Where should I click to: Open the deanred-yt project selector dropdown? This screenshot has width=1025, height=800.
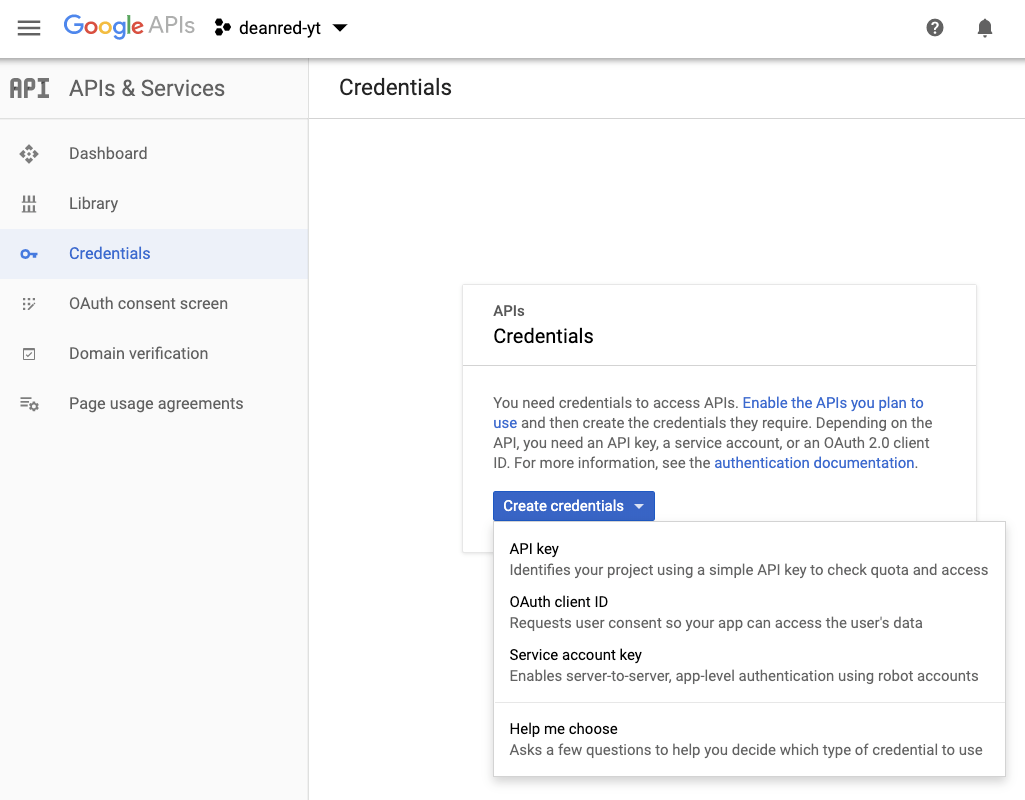[281, 28]
